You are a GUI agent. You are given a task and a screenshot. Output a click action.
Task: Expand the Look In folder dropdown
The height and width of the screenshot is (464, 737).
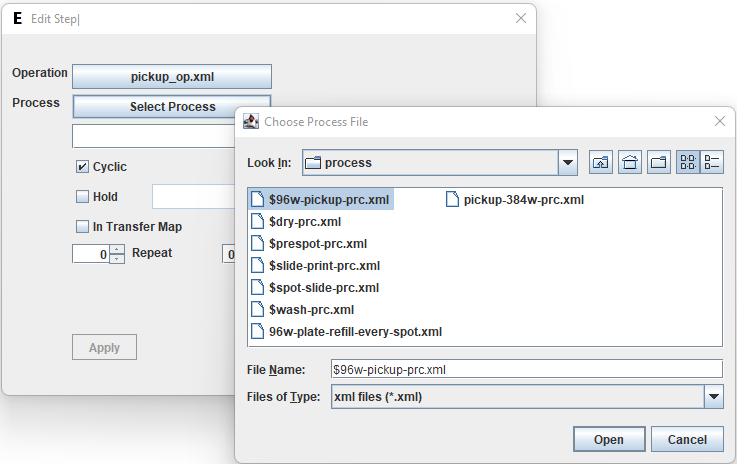(568, 163)
